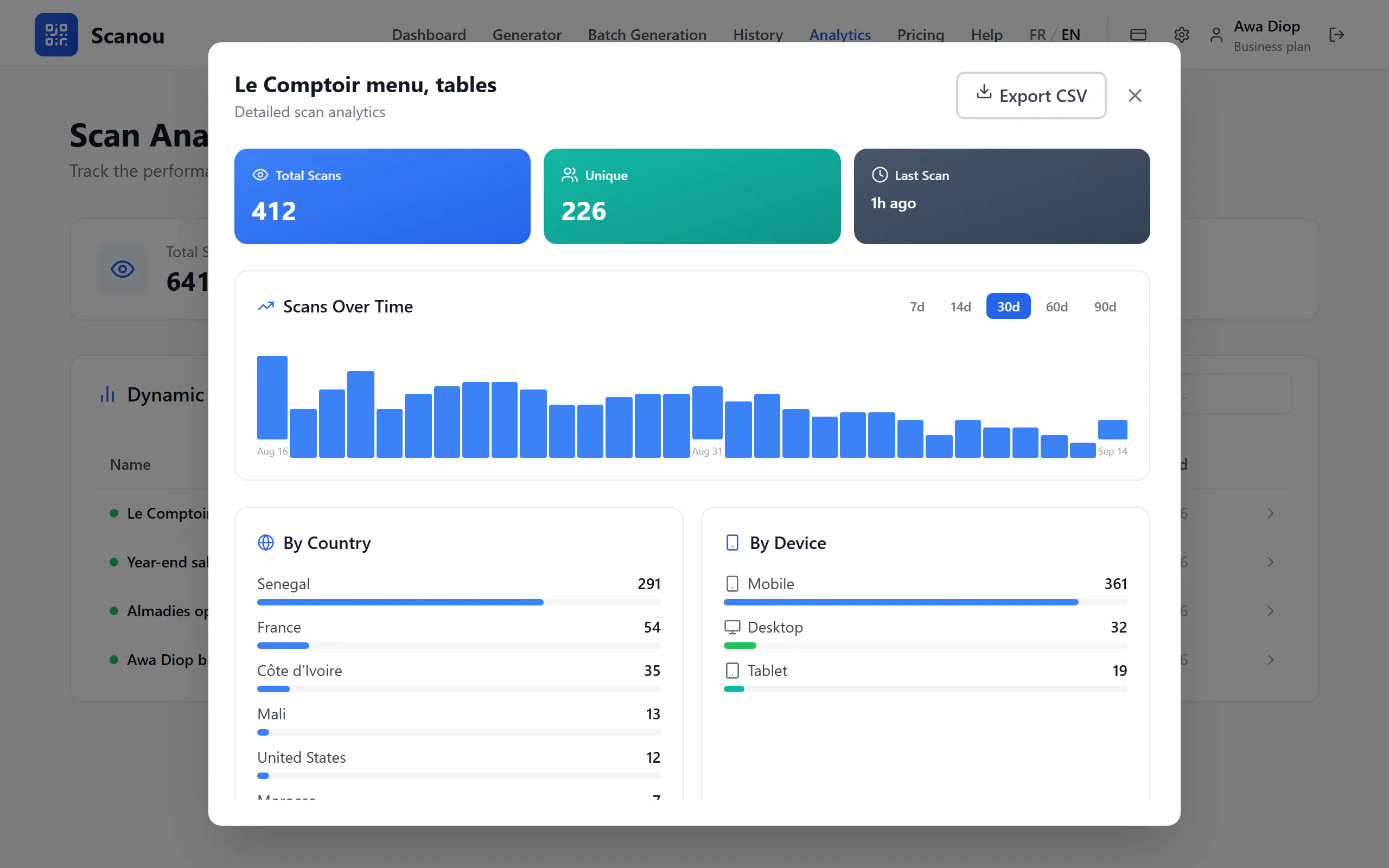The image size is (1389, 868).
Task: Click the eye icon on Total Scans card
Action: coord(260,175)
